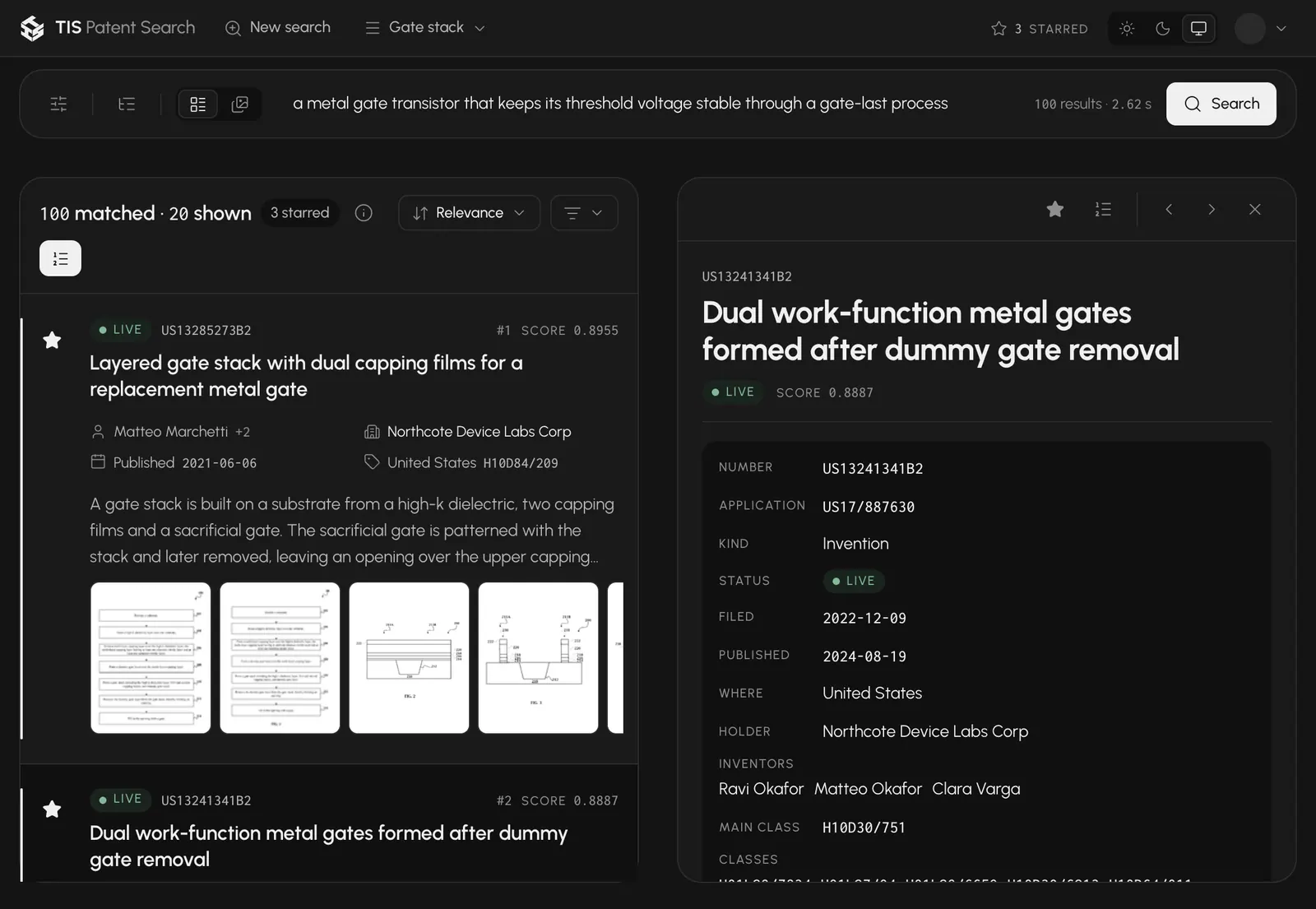The image size is (1316, 909).
Task: Open the 3 starred list
Action: click(1040, 29)
